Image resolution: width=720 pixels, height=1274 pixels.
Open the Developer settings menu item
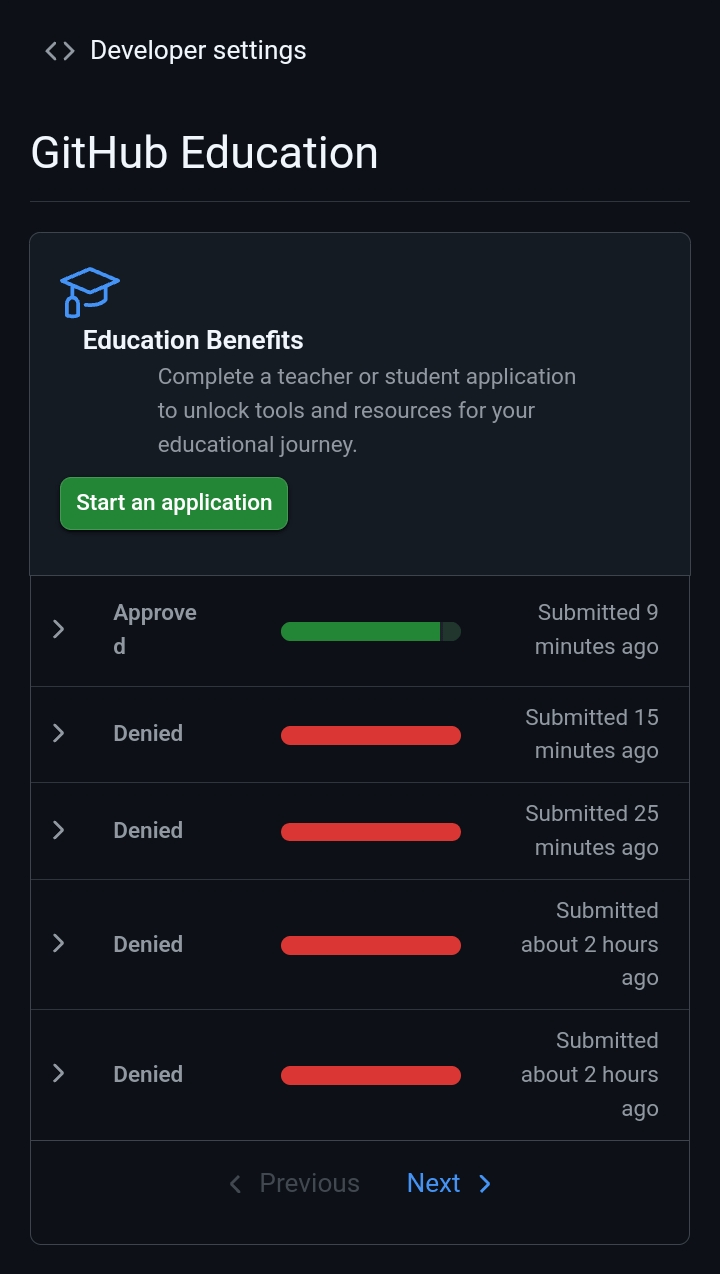[x=198, y=51]
